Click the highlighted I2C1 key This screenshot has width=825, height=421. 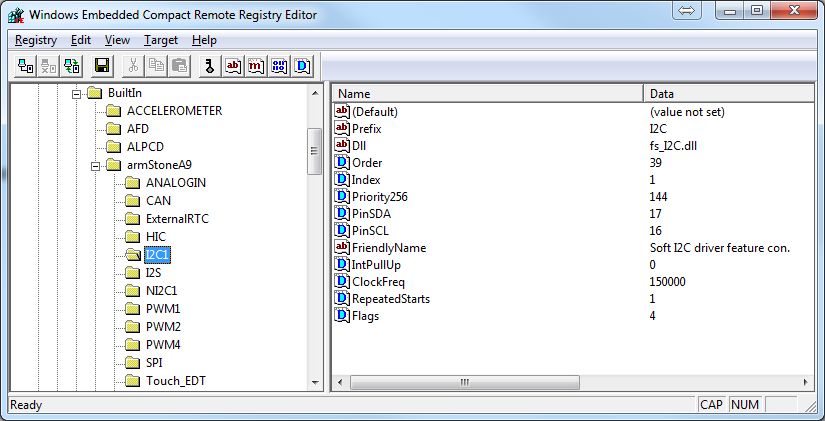(x=157, y=255)
